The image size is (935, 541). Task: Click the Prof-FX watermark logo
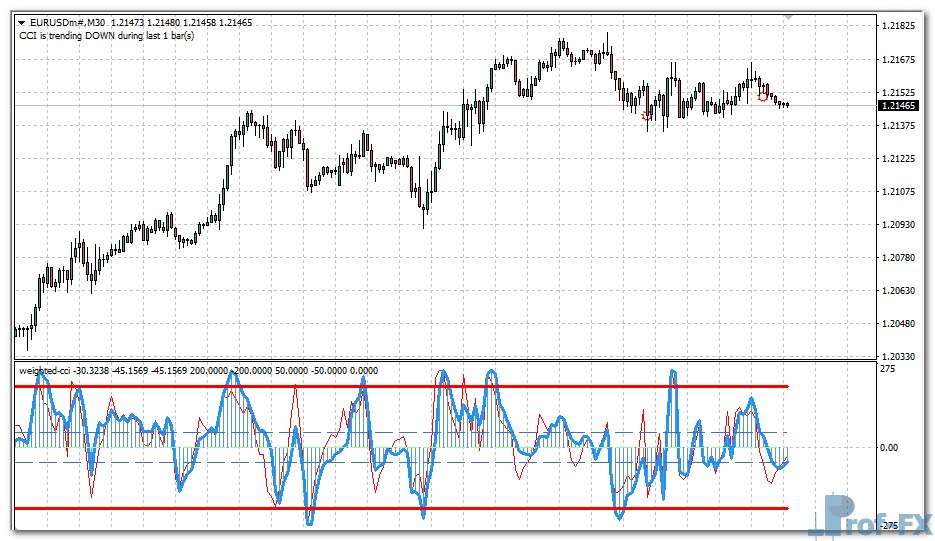[x=875, y=517]
